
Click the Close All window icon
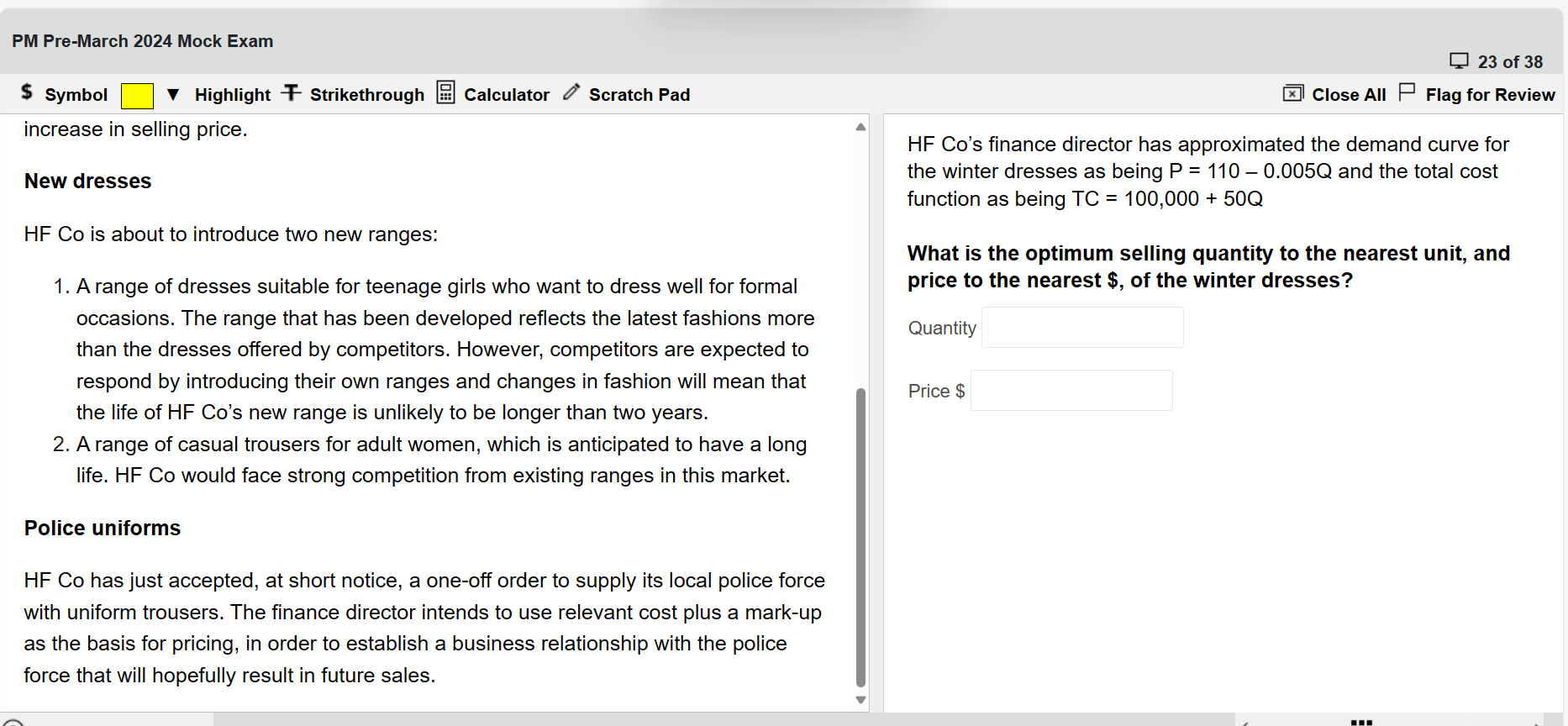coord(1292,93)
